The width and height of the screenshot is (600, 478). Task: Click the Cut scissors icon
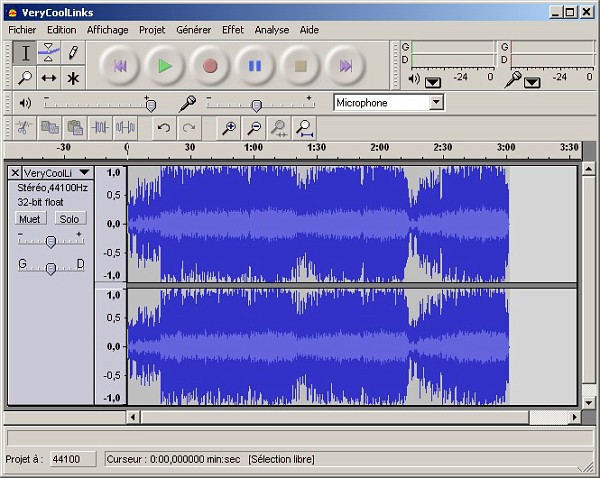coord(24,128)
